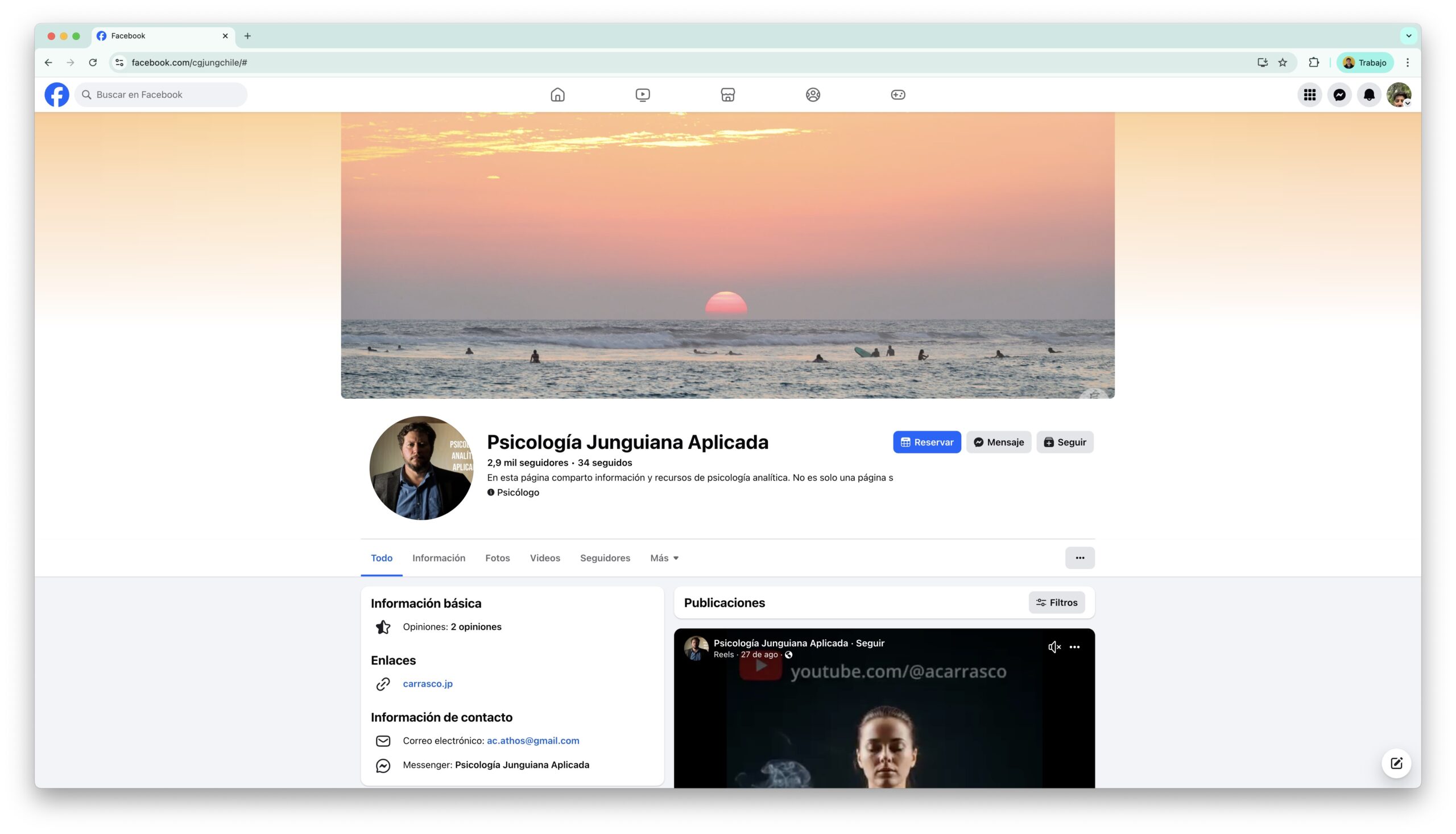
Task: Switch to the Información tab
Action: [x=439, y=558]
